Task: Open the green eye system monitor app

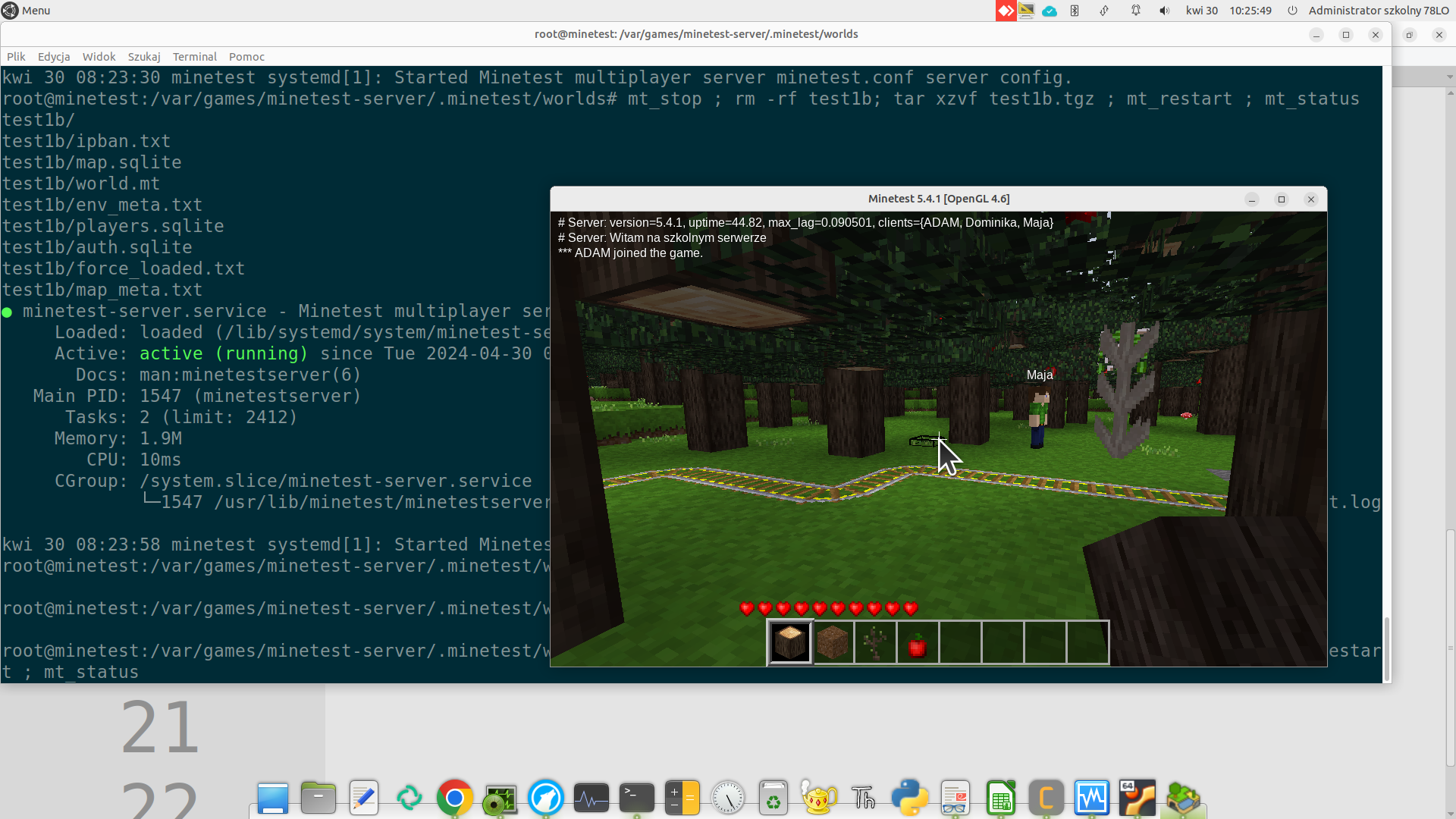Action: tap(500, 799)
